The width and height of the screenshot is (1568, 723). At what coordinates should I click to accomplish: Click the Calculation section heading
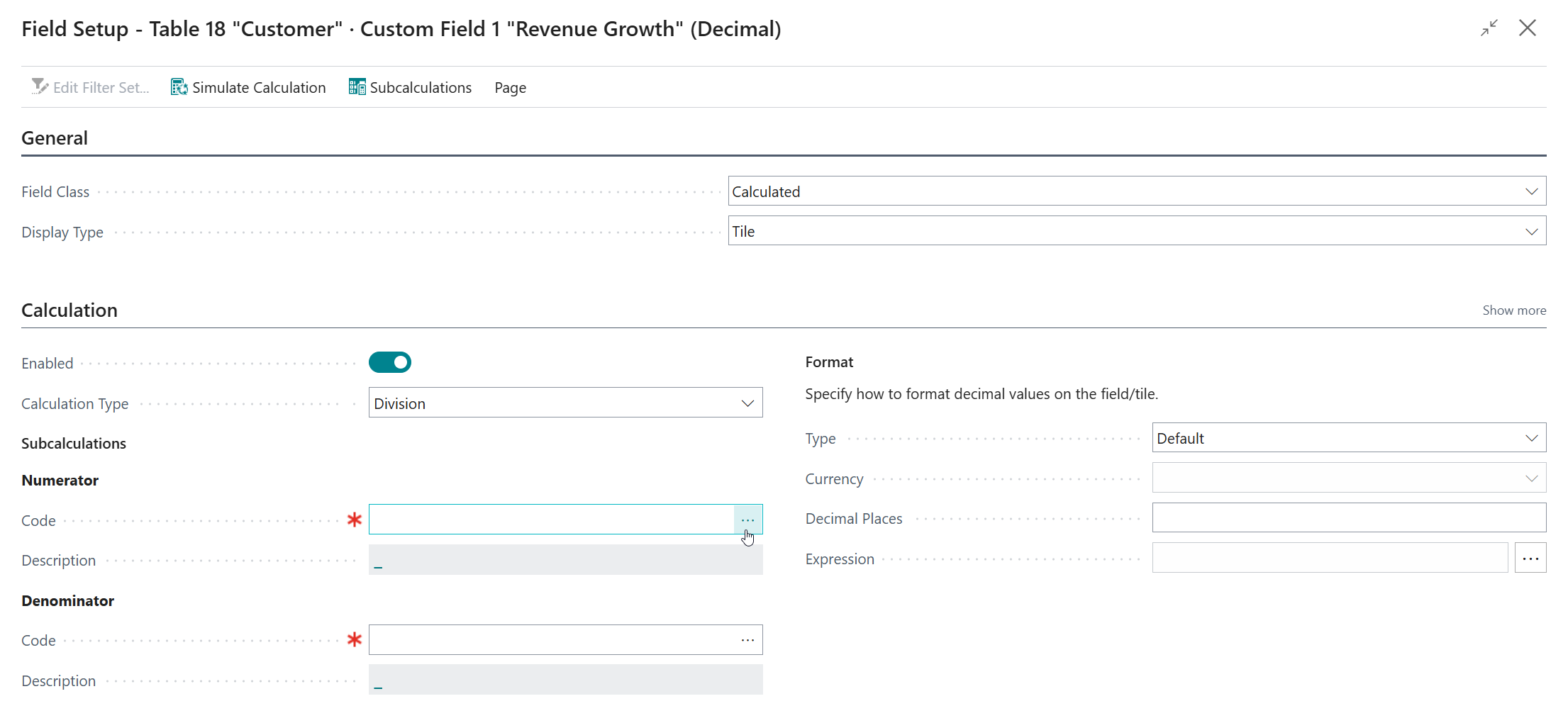coord(69,310)
